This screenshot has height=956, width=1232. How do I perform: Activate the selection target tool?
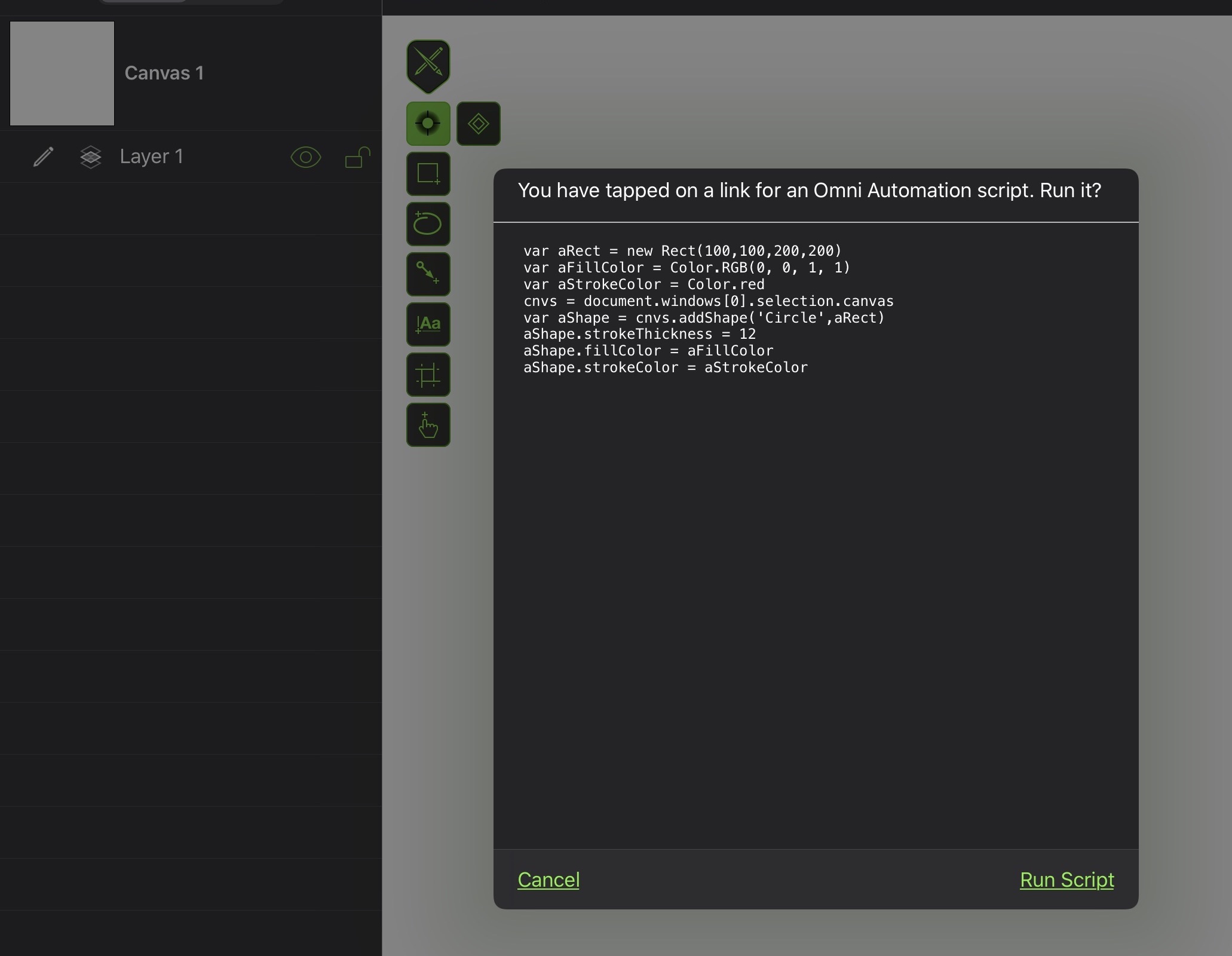(428, 124)
